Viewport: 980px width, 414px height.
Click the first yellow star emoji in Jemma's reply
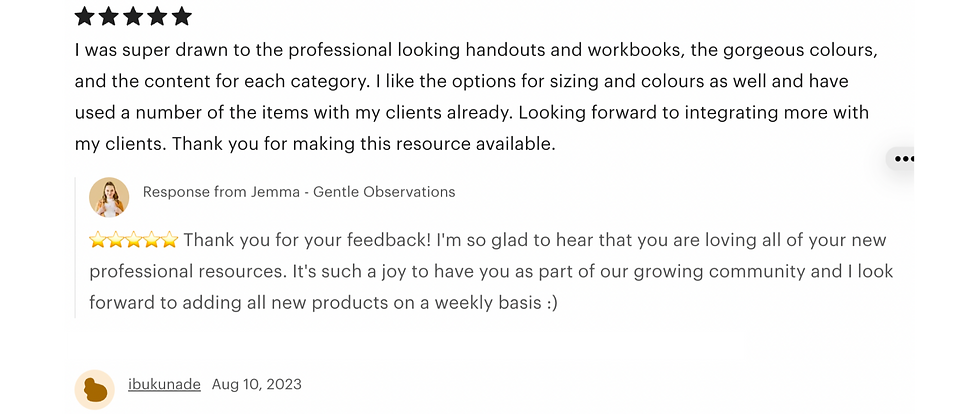(98, 240)
